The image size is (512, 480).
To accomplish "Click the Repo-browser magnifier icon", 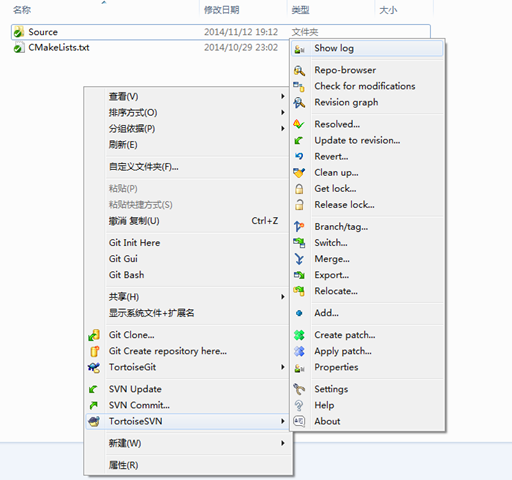I will click(299, 70).
